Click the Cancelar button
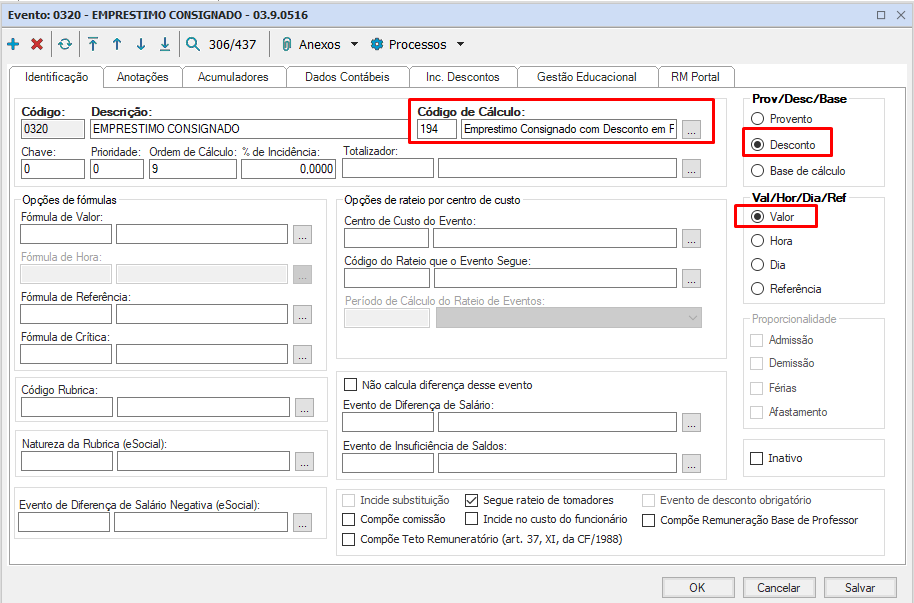Viewport: 914px width, 603px height. click(779, 587)
